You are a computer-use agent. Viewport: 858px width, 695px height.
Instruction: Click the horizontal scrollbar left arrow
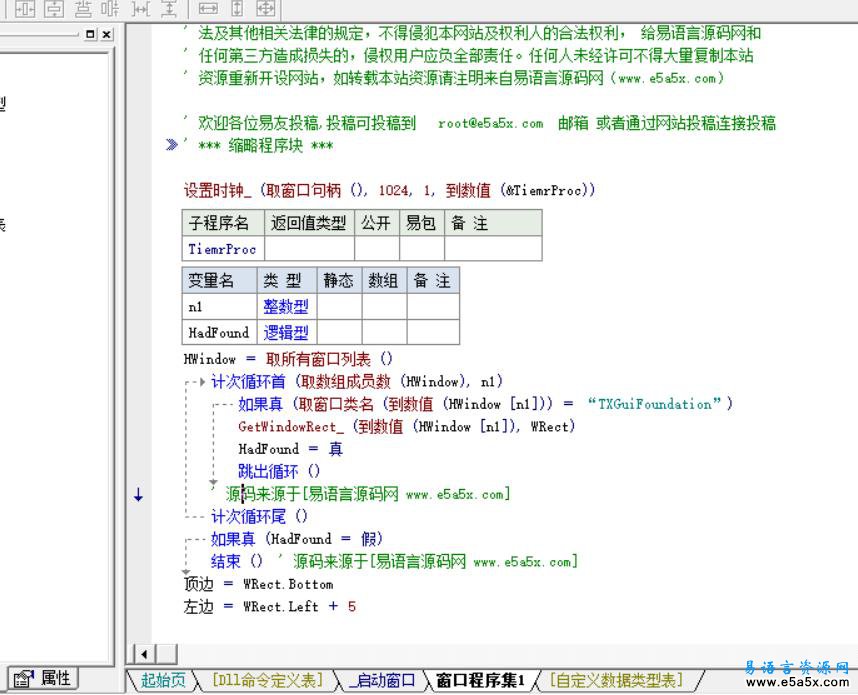144,654
